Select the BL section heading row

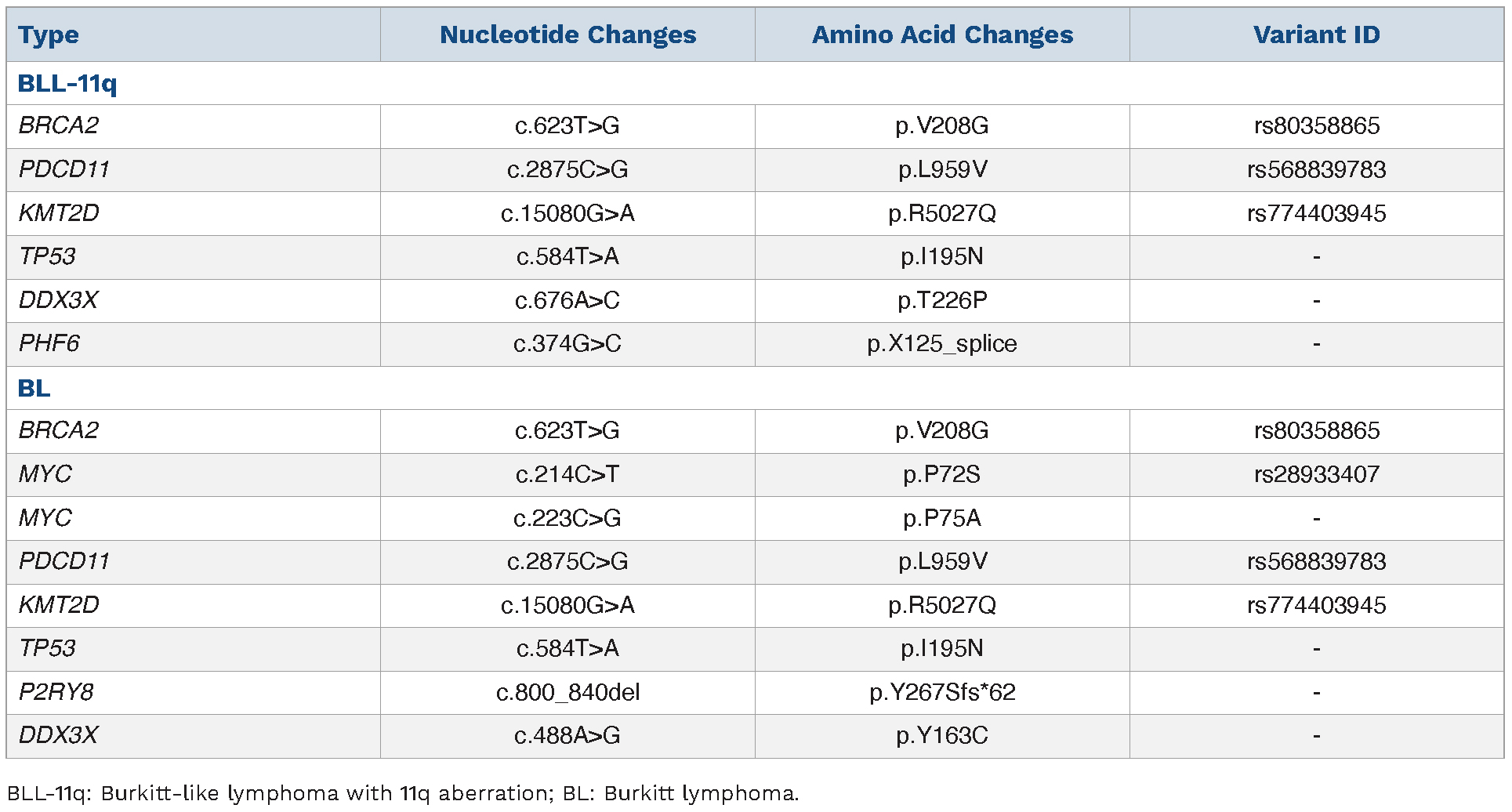pyautogui.click(x=34, y=389)
